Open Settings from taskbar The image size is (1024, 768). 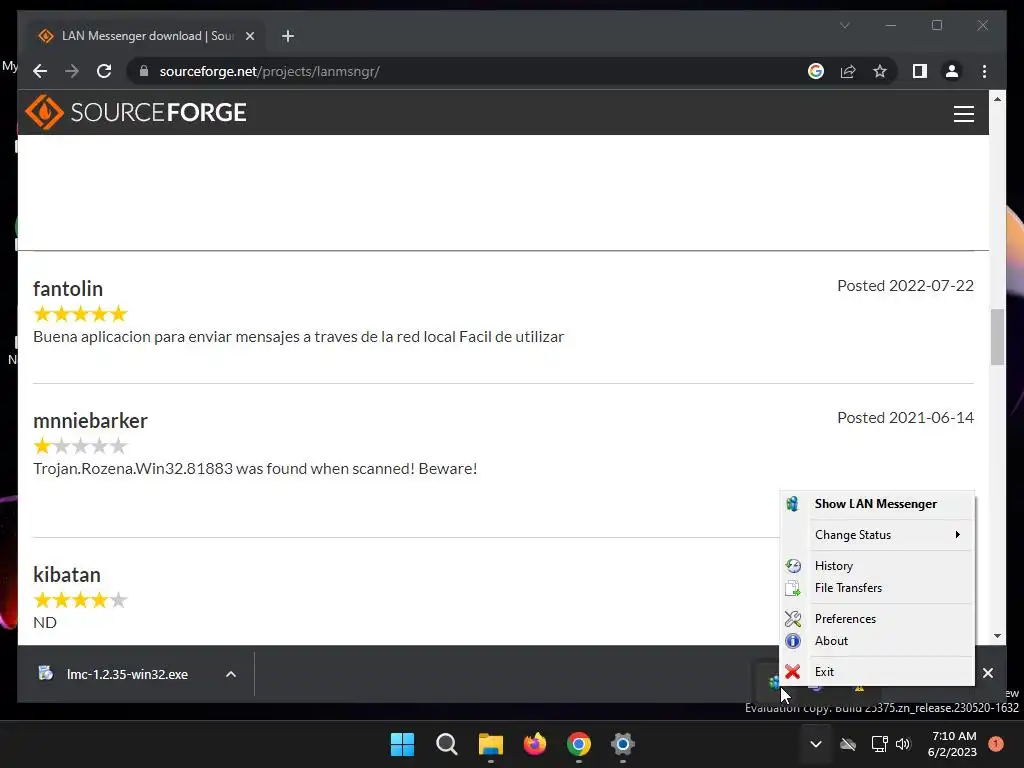623,744
